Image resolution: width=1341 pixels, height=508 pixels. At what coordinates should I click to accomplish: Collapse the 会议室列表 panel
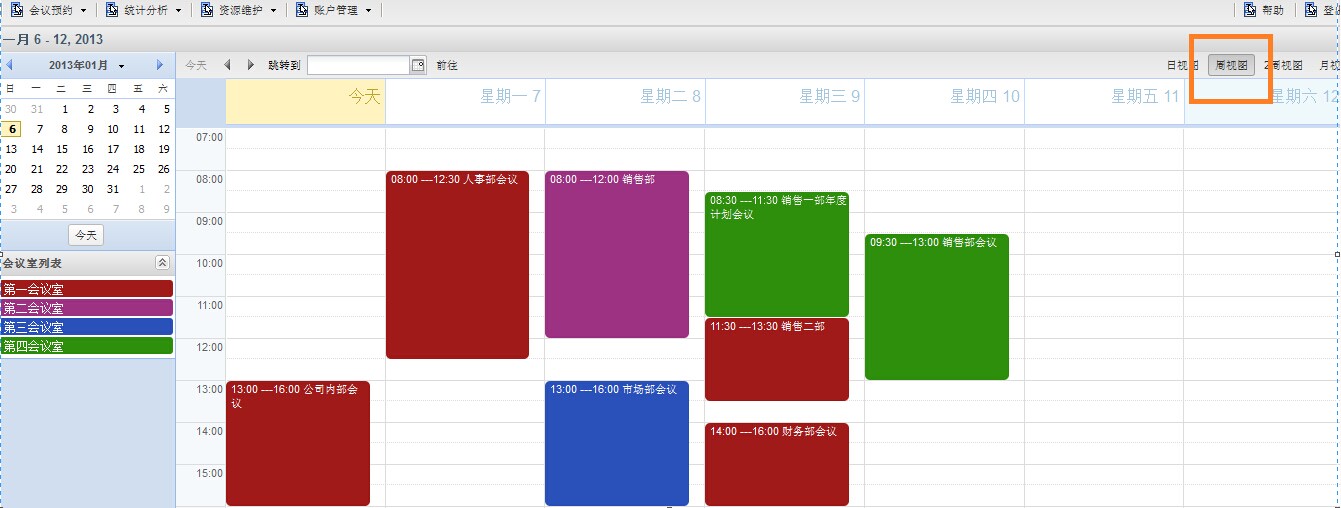click(x=162, y=263)
